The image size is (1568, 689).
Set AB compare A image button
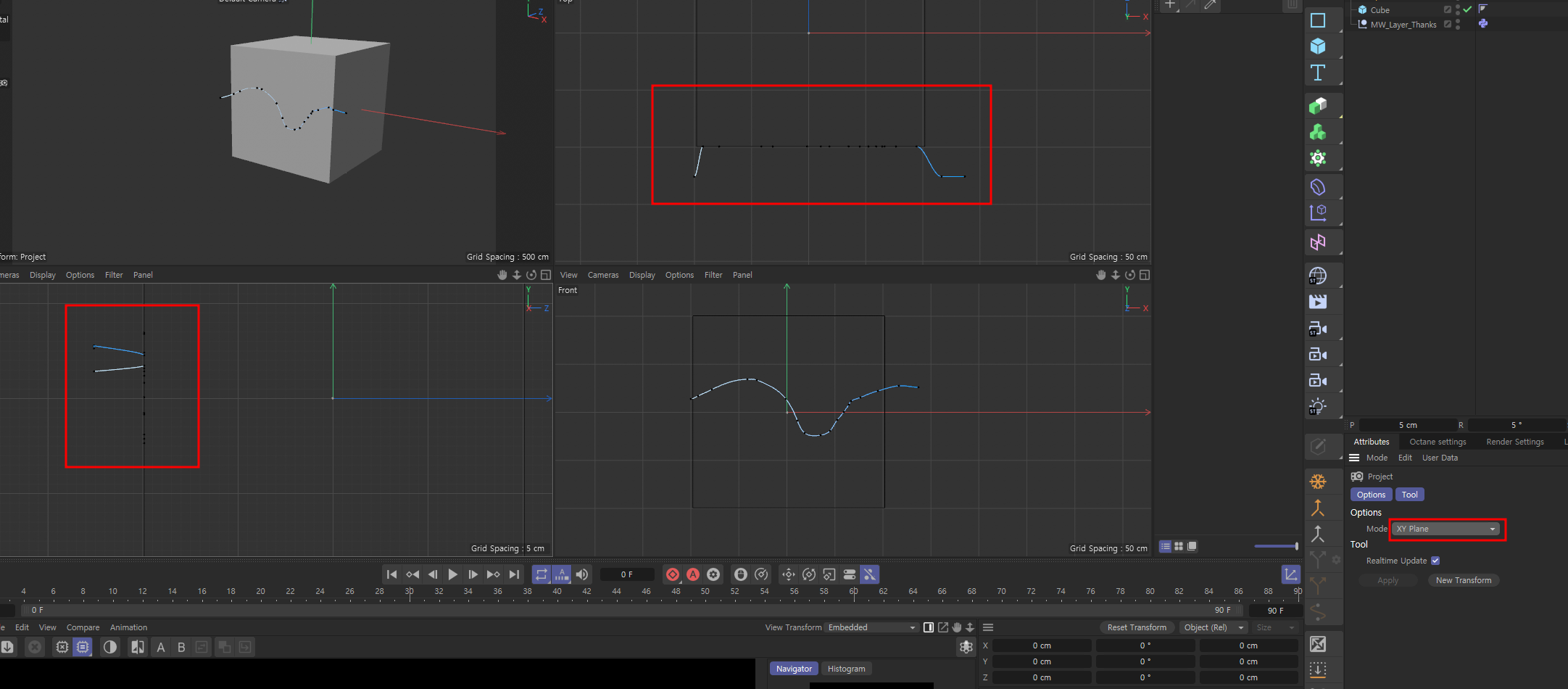tap(161, 647)
